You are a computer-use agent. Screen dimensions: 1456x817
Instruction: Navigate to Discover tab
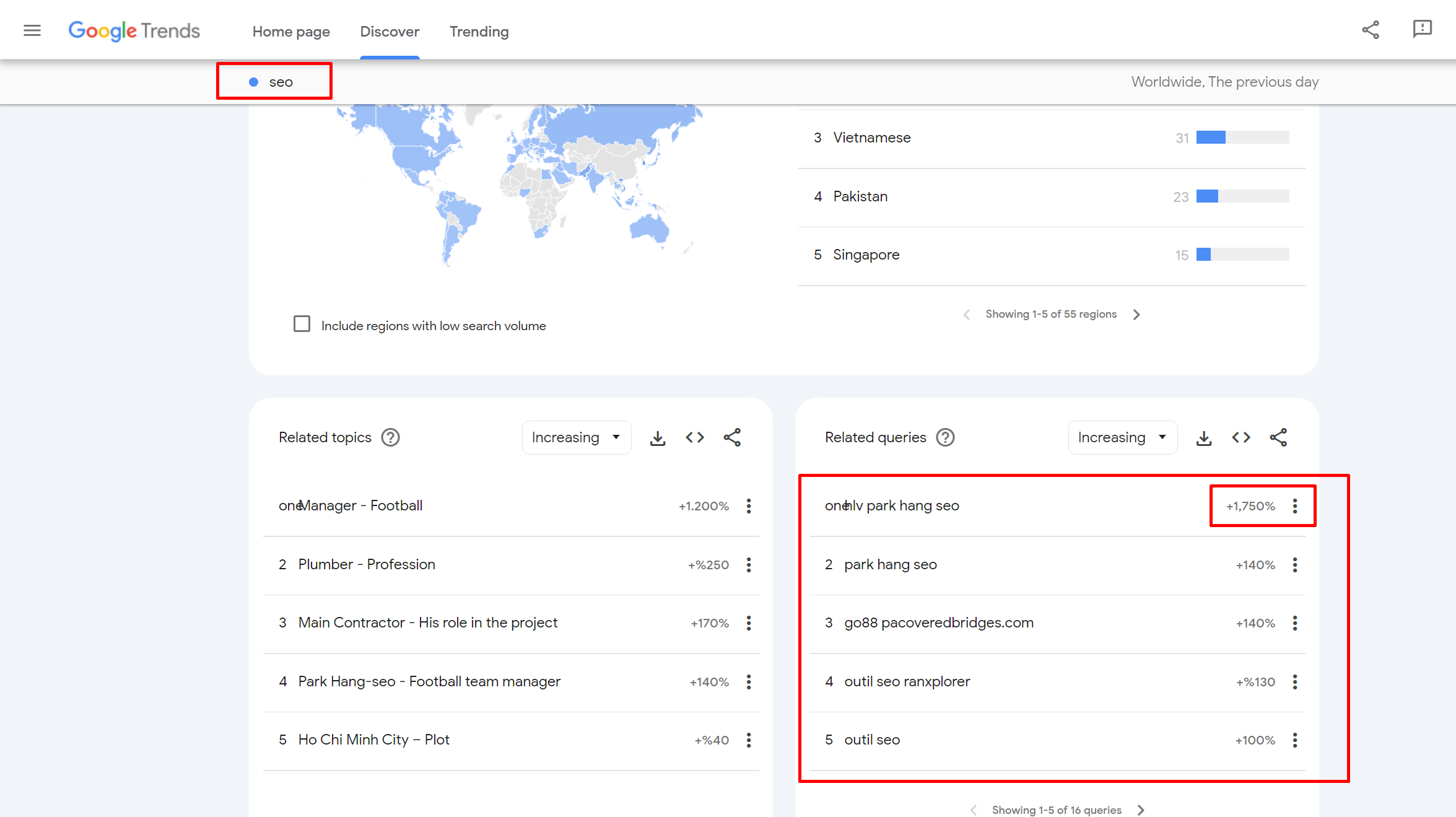389,30
